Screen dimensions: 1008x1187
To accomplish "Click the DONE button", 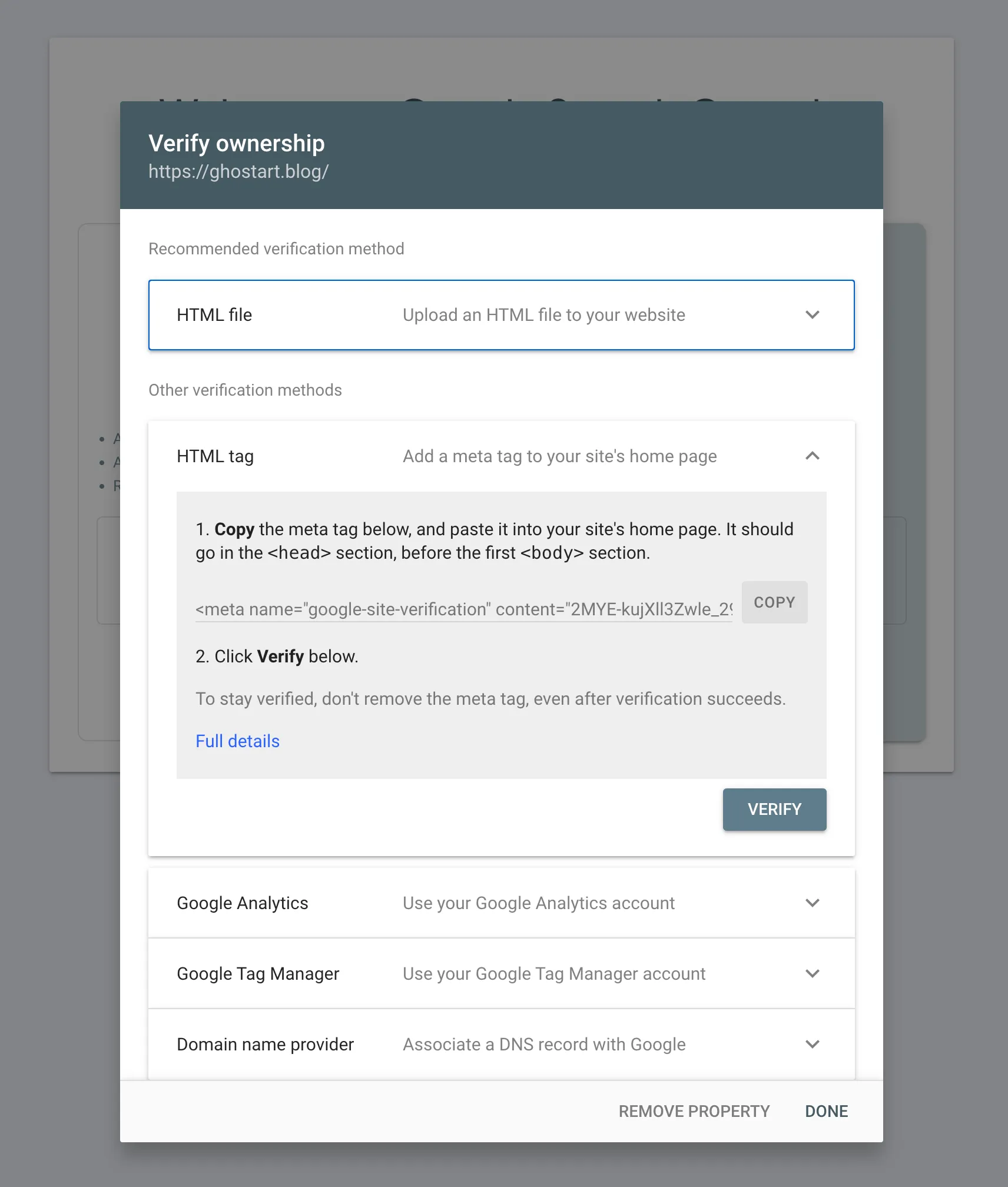I will click(x=826, y=1111).
